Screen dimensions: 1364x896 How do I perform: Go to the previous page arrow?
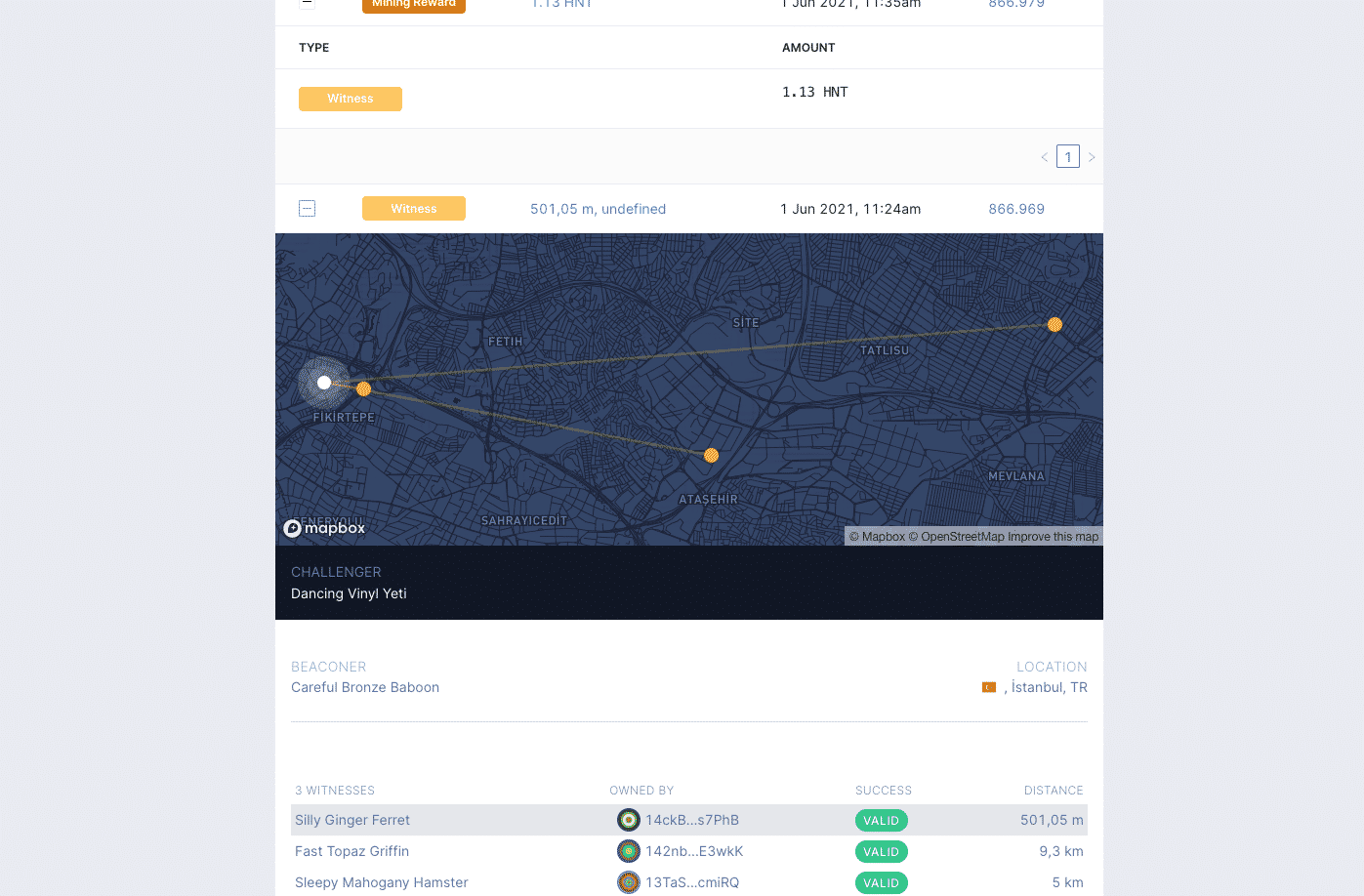tap(1045, 157)
